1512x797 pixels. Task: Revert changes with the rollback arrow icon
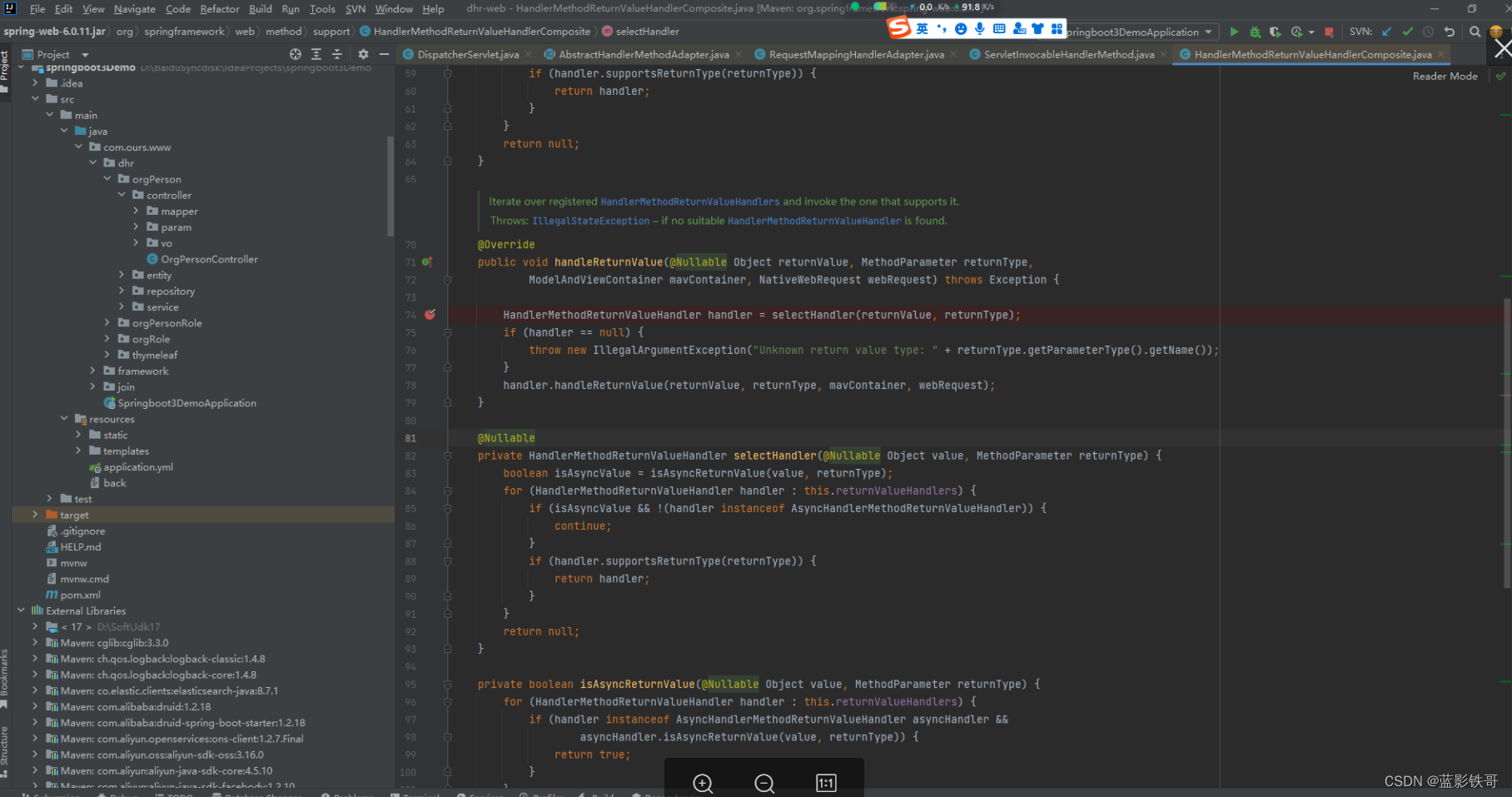[1450, 32]
